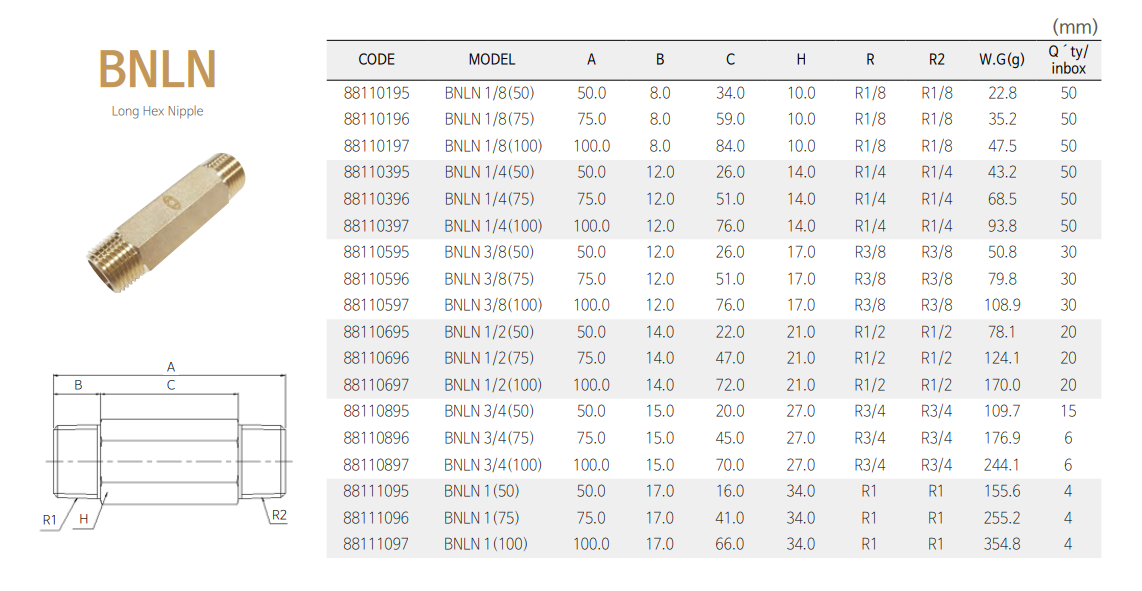Select product code 88110597

[x=376, y=305]
